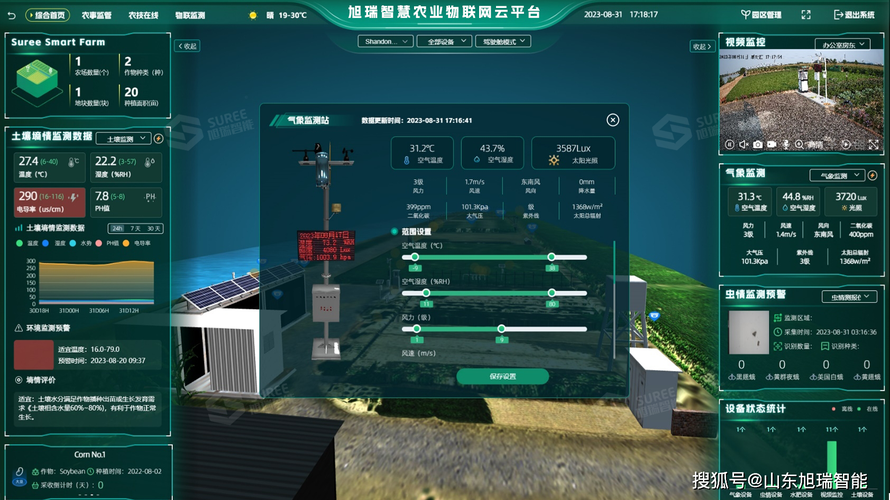Click the 识别数量 scan icon
The width and height of the screenshot is (890, 500).
(778, 346)
